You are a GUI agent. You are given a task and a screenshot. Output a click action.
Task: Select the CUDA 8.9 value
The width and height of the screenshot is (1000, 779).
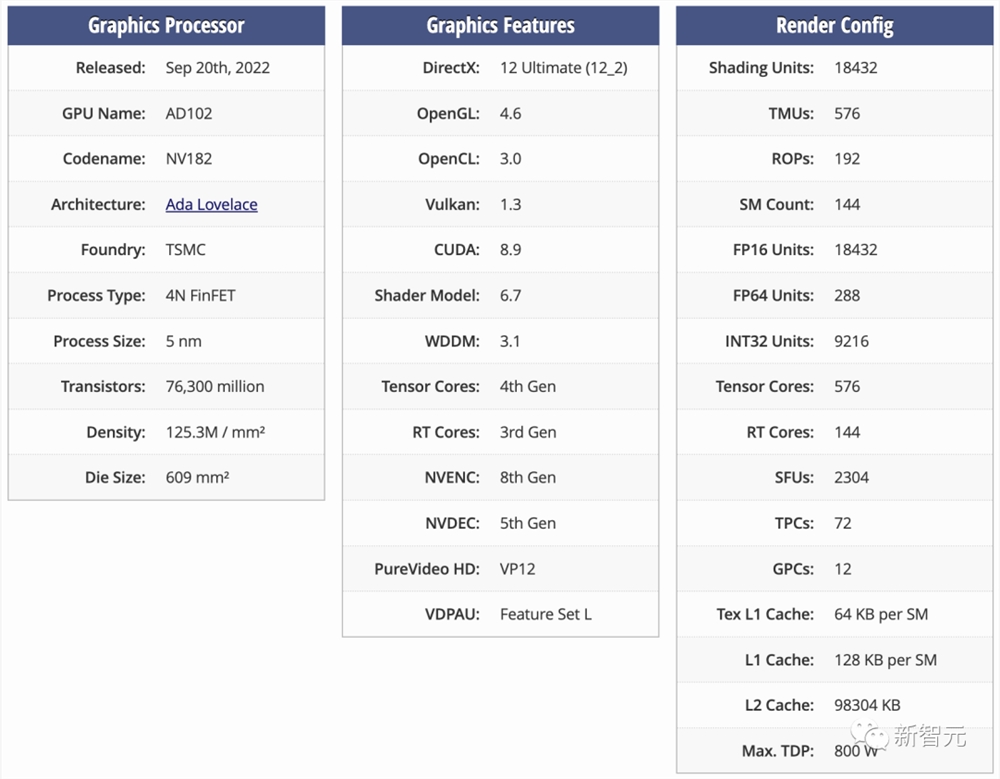(510, 250)
